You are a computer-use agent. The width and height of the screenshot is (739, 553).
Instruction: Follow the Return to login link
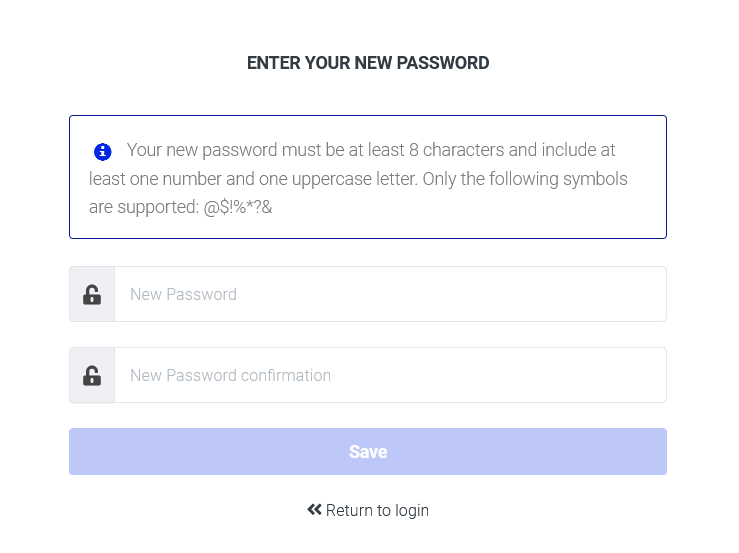[368, 510]
